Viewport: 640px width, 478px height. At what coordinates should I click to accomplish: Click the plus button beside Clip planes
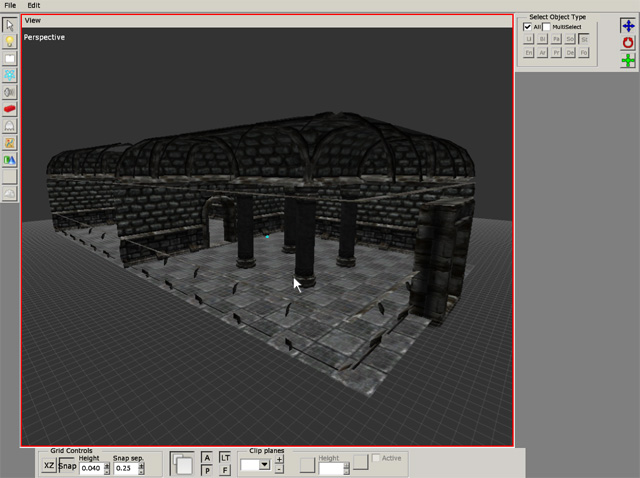point(279,459)
